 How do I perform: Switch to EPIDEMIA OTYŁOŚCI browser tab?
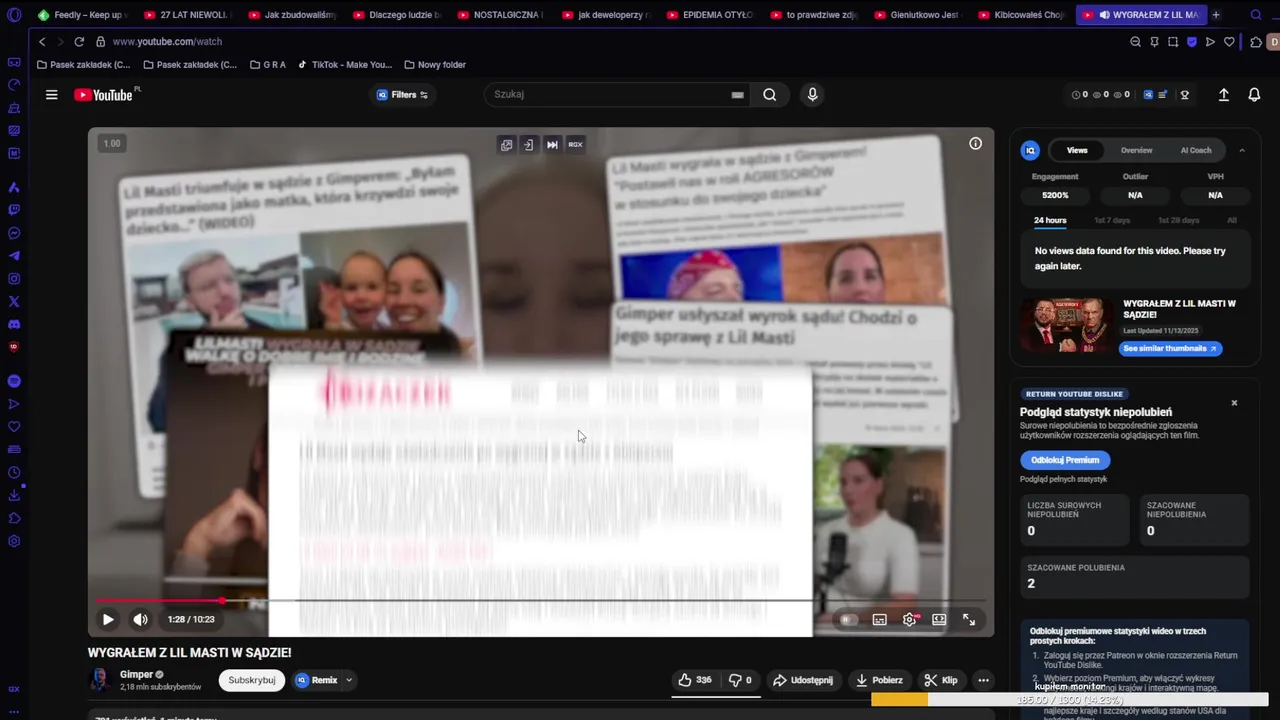click(x=709, y=15)
